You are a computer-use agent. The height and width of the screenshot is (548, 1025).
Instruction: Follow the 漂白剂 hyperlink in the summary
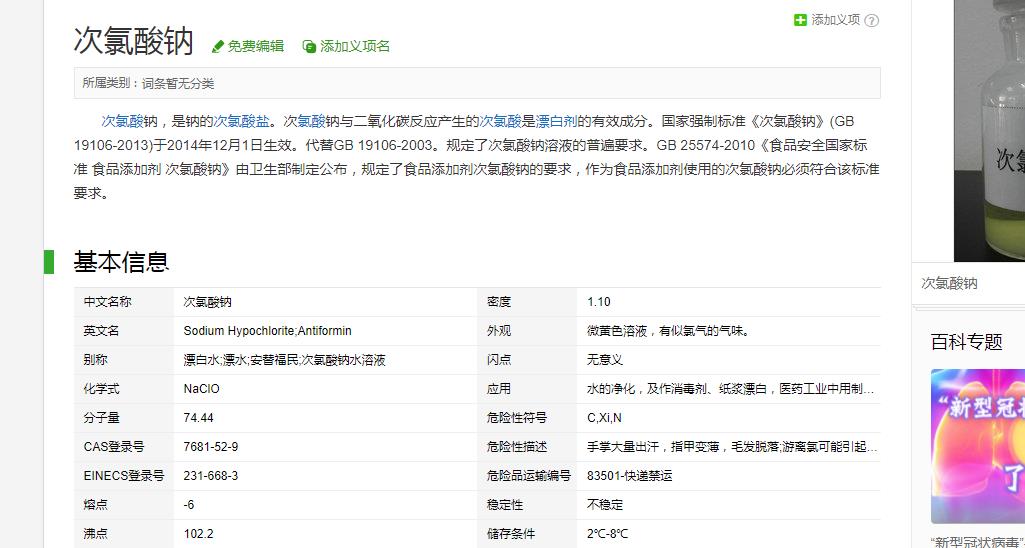(x=556, y=121)
